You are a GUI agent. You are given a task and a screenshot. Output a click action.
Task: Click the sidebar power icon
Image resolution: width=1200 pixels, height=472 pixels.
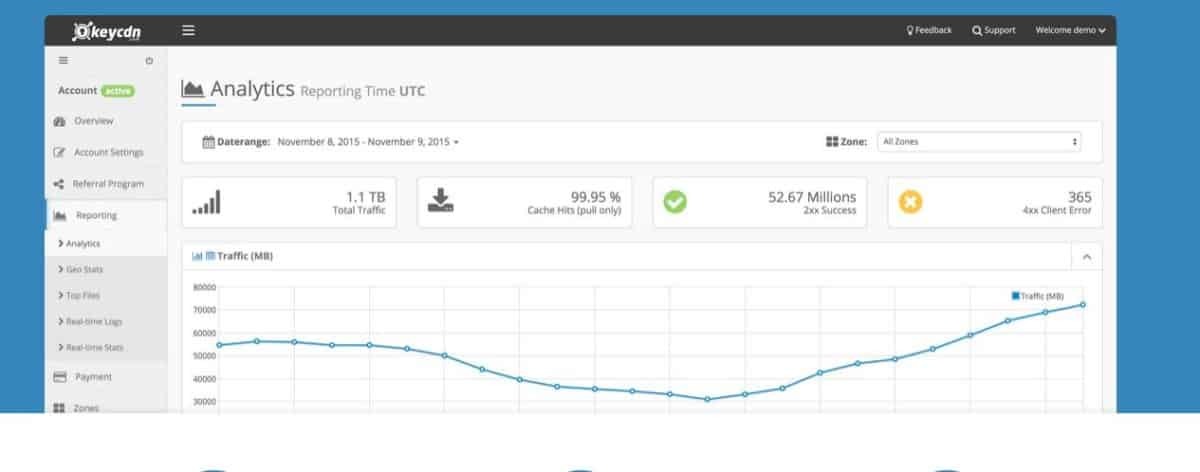pyautogui.click(x=149, y=61)
